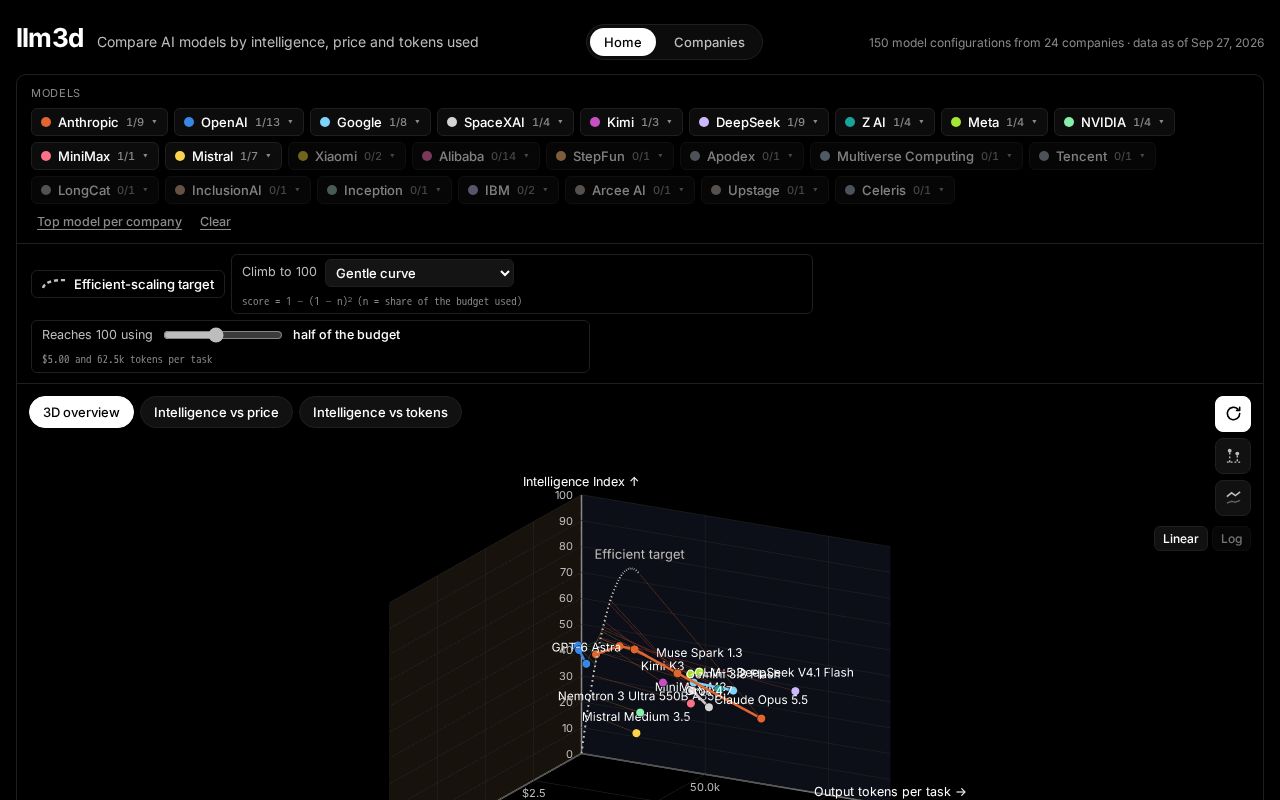Click the Muse Spark 1.3 chart label

coord(699,653)
